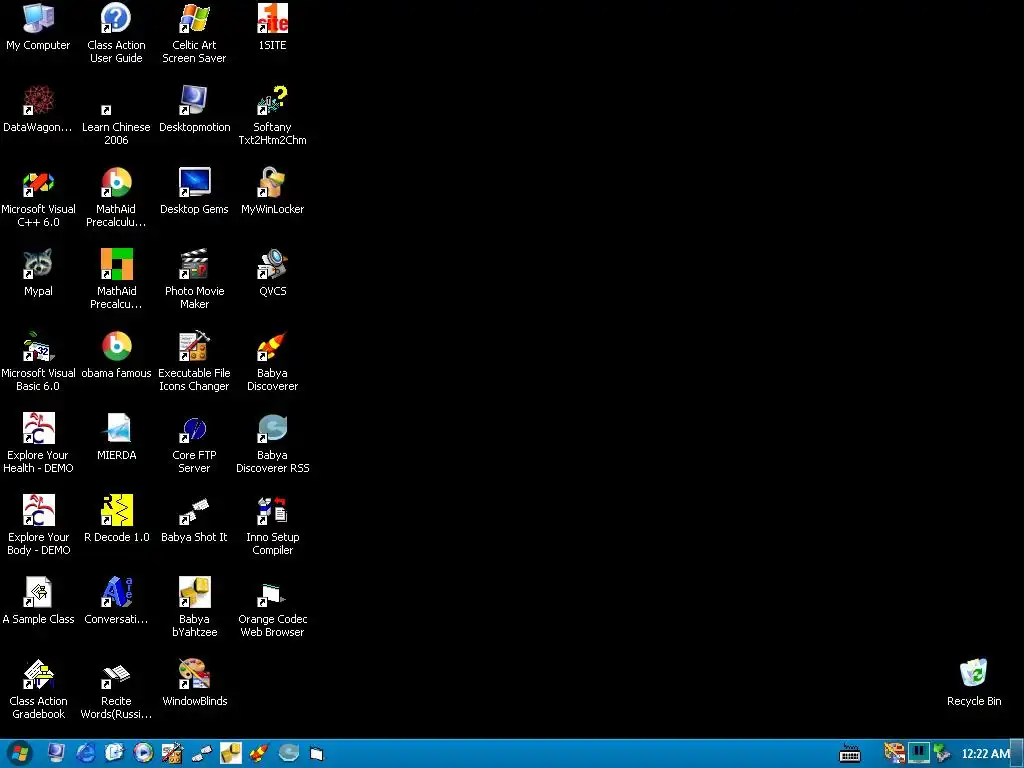Screen dimensions: 1024x768
Task: Open MathAid Precalculu... shortcut with round colorful icon
Action: 116,197
